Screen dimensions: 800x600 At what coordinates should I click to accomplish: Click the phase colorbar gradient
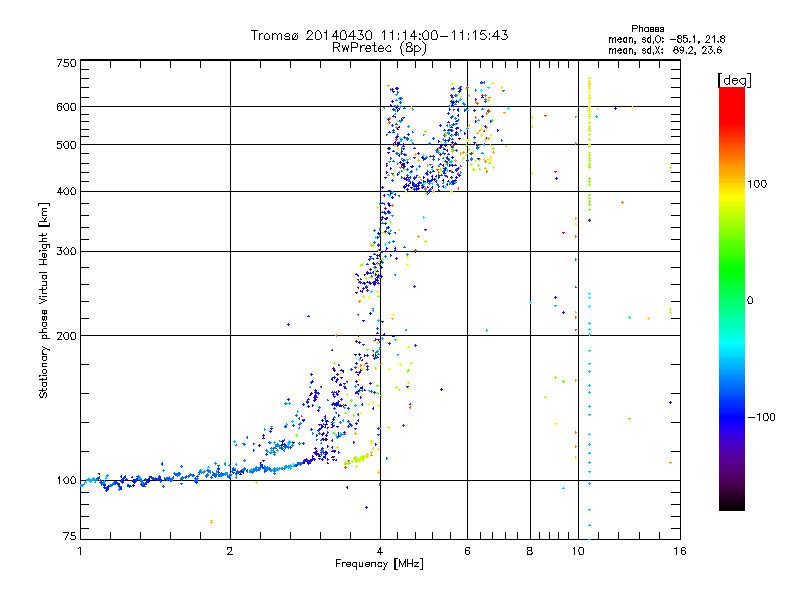[x=732, y=299]
